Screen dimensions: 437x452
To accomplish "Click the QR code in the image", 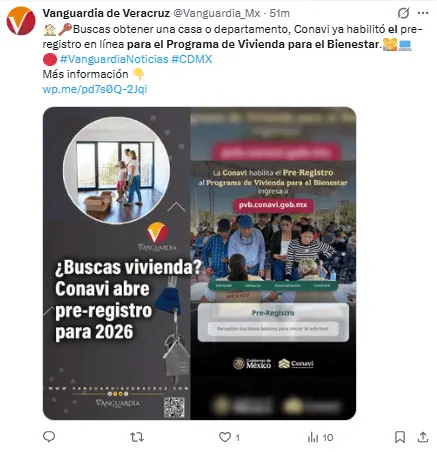I will point(174,407).
